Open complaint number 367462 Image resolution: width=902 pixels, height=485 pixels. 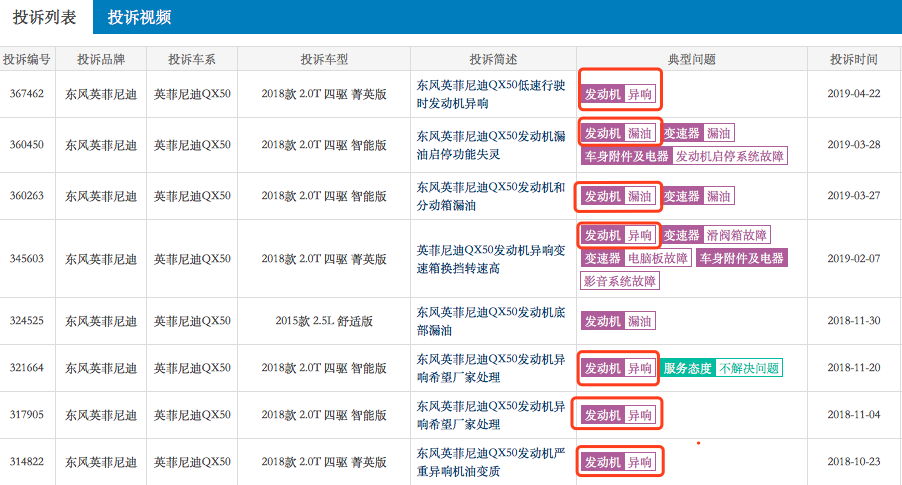(26, 94)
